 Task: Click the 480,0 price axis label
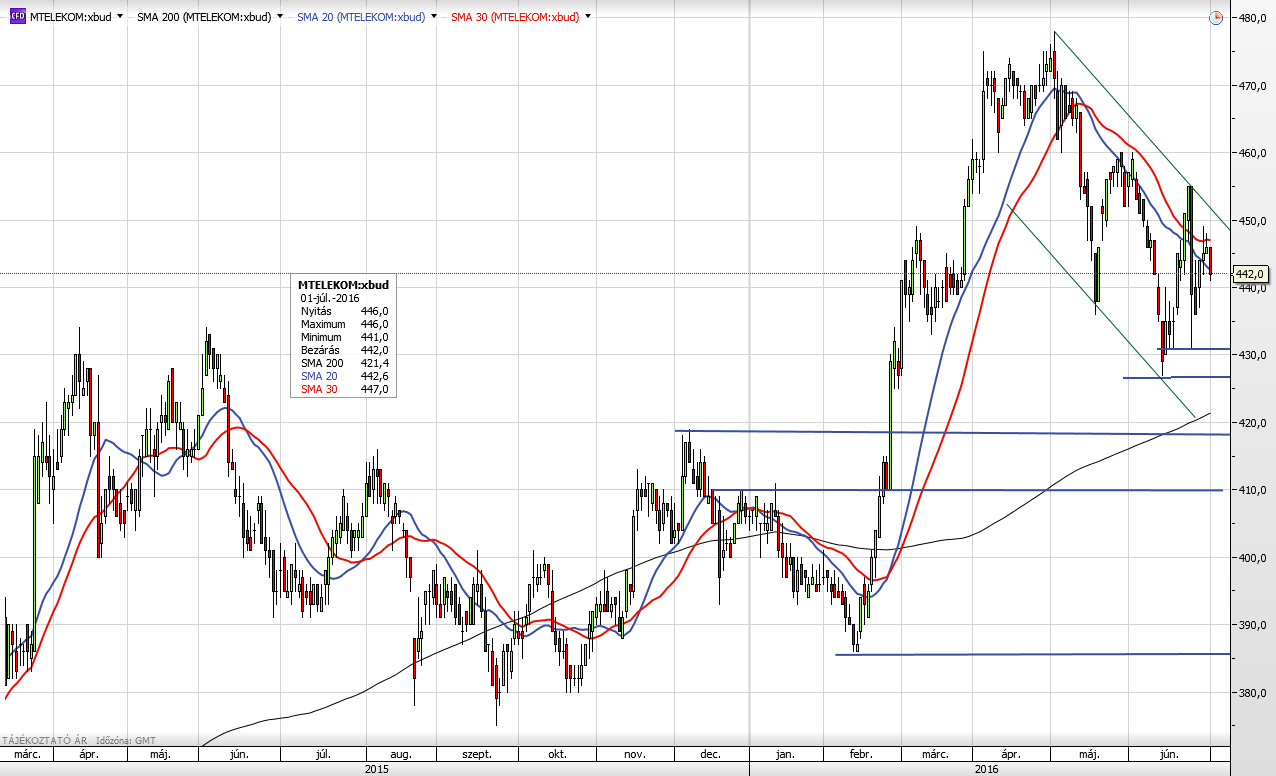pos(1254,18)
